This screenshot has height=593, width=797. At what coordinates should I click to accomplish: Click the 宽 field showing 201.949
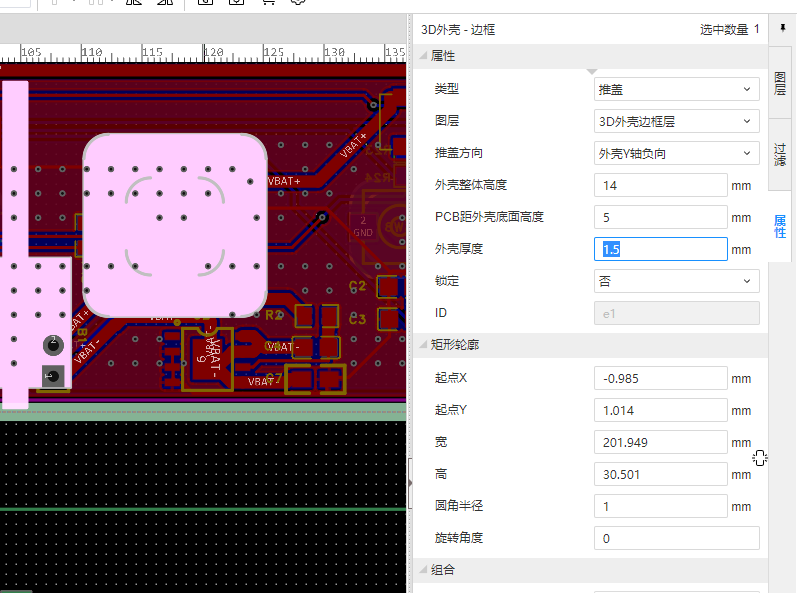pos(660,443)
